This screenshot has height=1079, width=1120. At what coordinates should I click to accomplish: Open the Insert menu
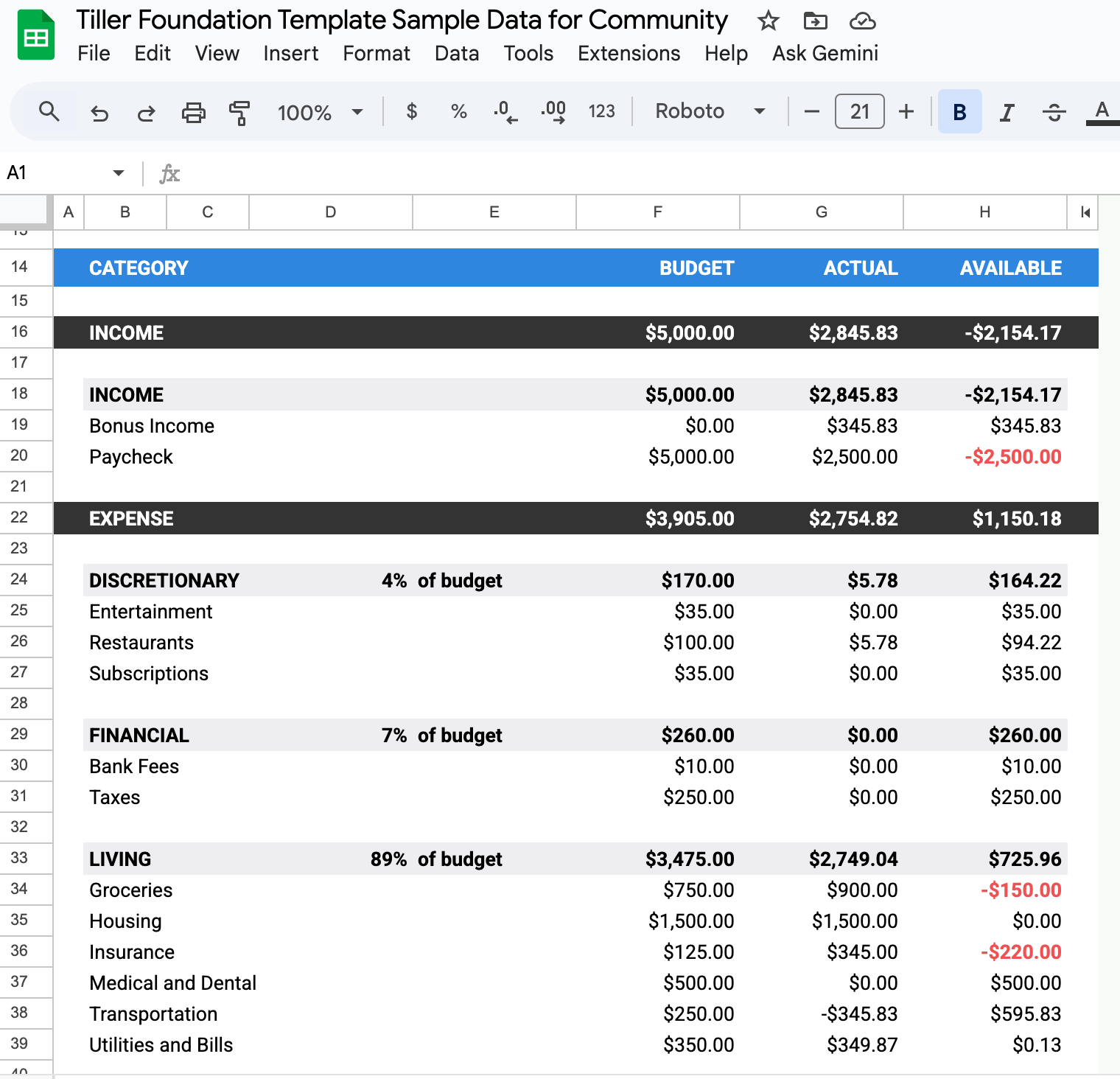coord(290,53)
